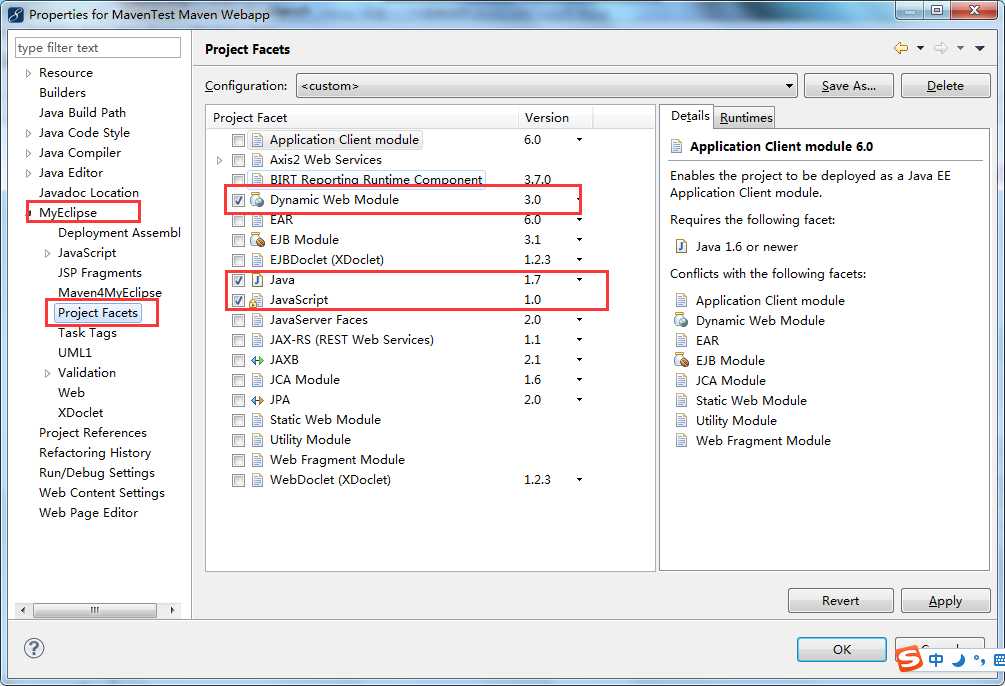Click the details page icon beside Application Client module 6.0
The image size is (1005, 686).
[x=676, y=146]
